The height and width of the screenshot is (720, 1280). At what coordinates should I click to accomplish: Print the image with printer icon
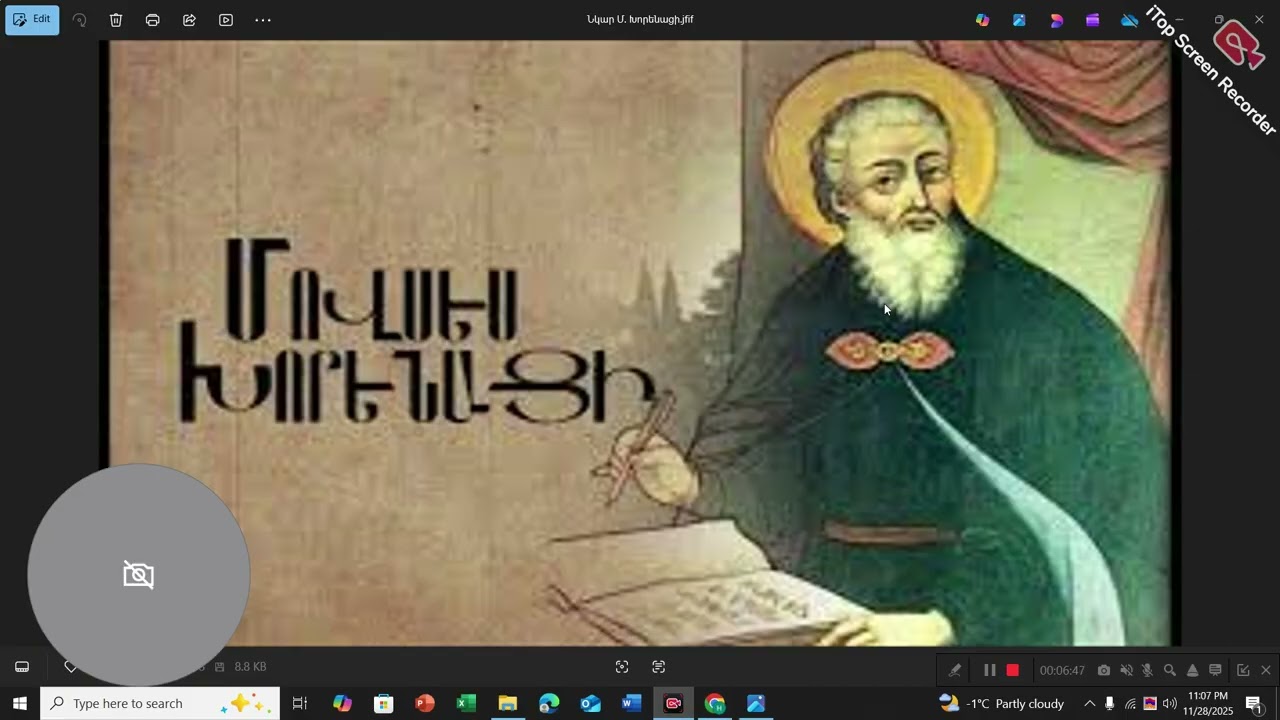pos(152,20)
